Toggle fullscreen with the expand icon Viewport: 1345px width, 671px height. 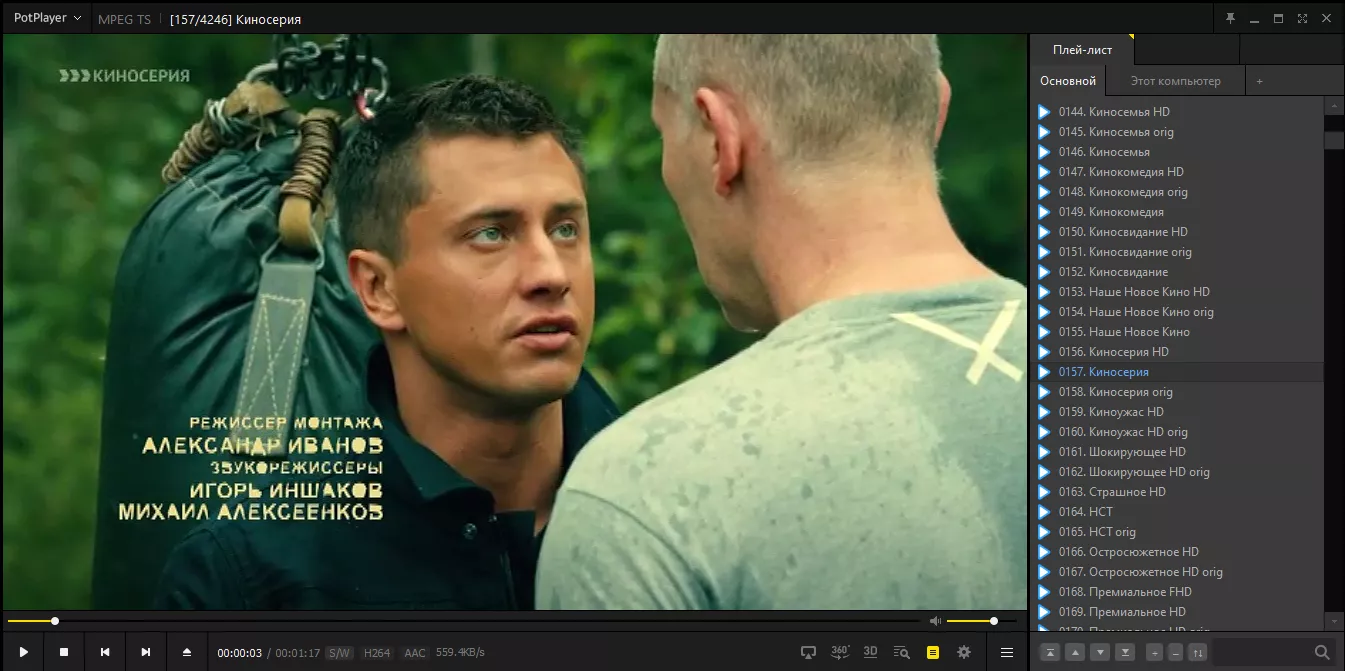(x=1302, y=18)
